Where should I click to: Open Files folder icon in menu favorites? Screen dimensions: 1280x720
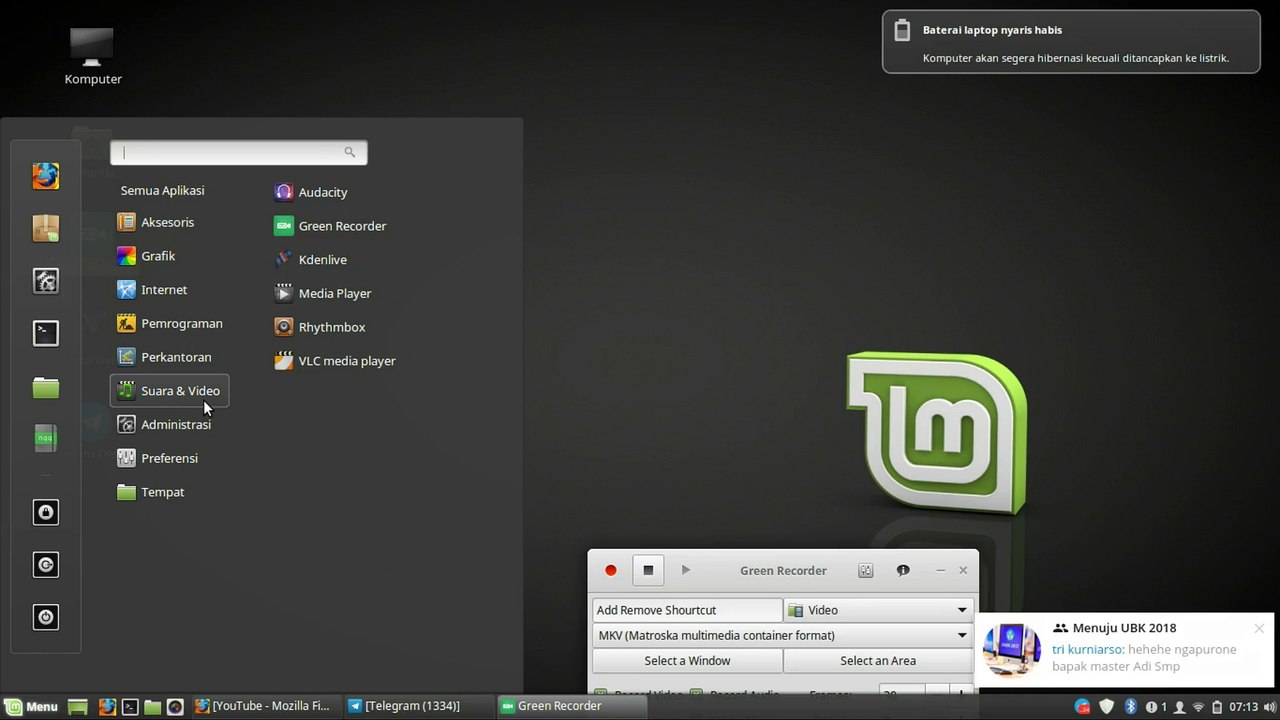pos(45,387)
